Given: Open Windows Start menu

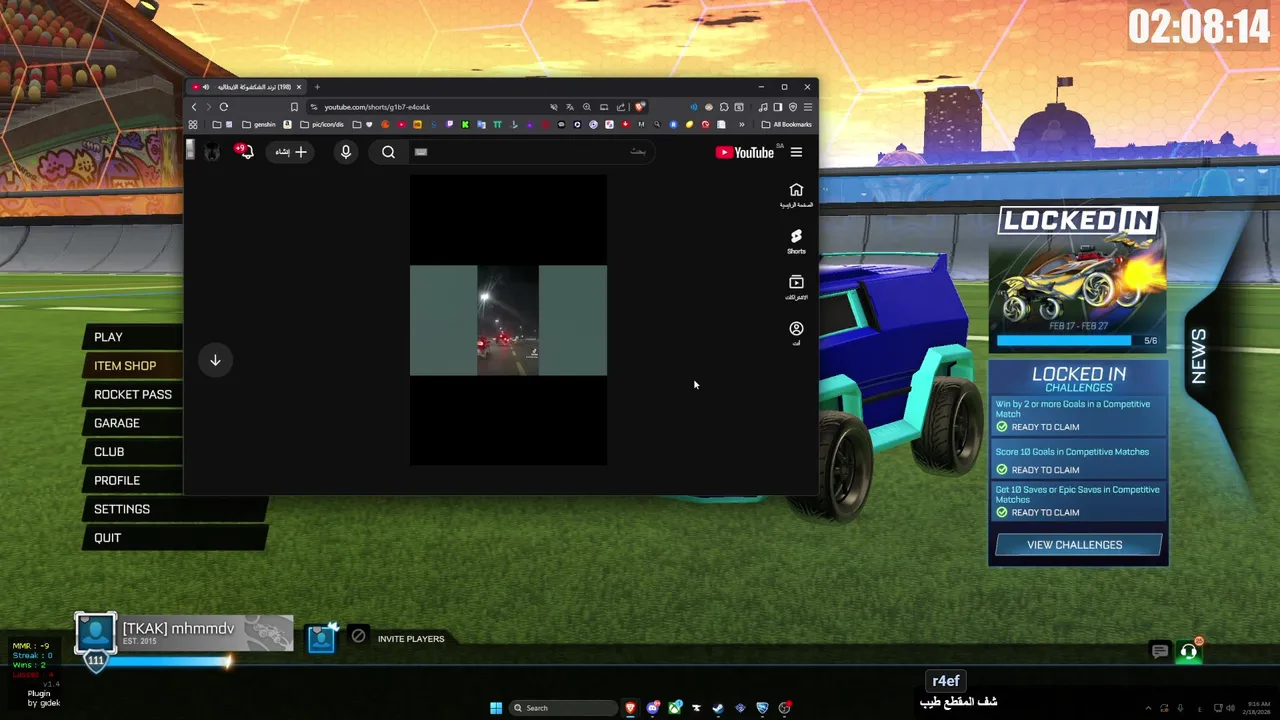Looking at the screenshot, I should tap(496, 708).
